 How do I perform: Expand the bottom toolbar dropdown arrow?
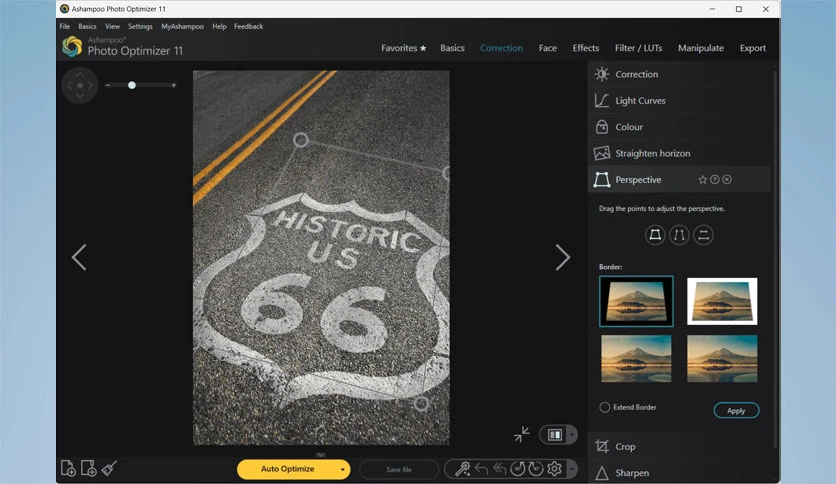coord(572,469)
